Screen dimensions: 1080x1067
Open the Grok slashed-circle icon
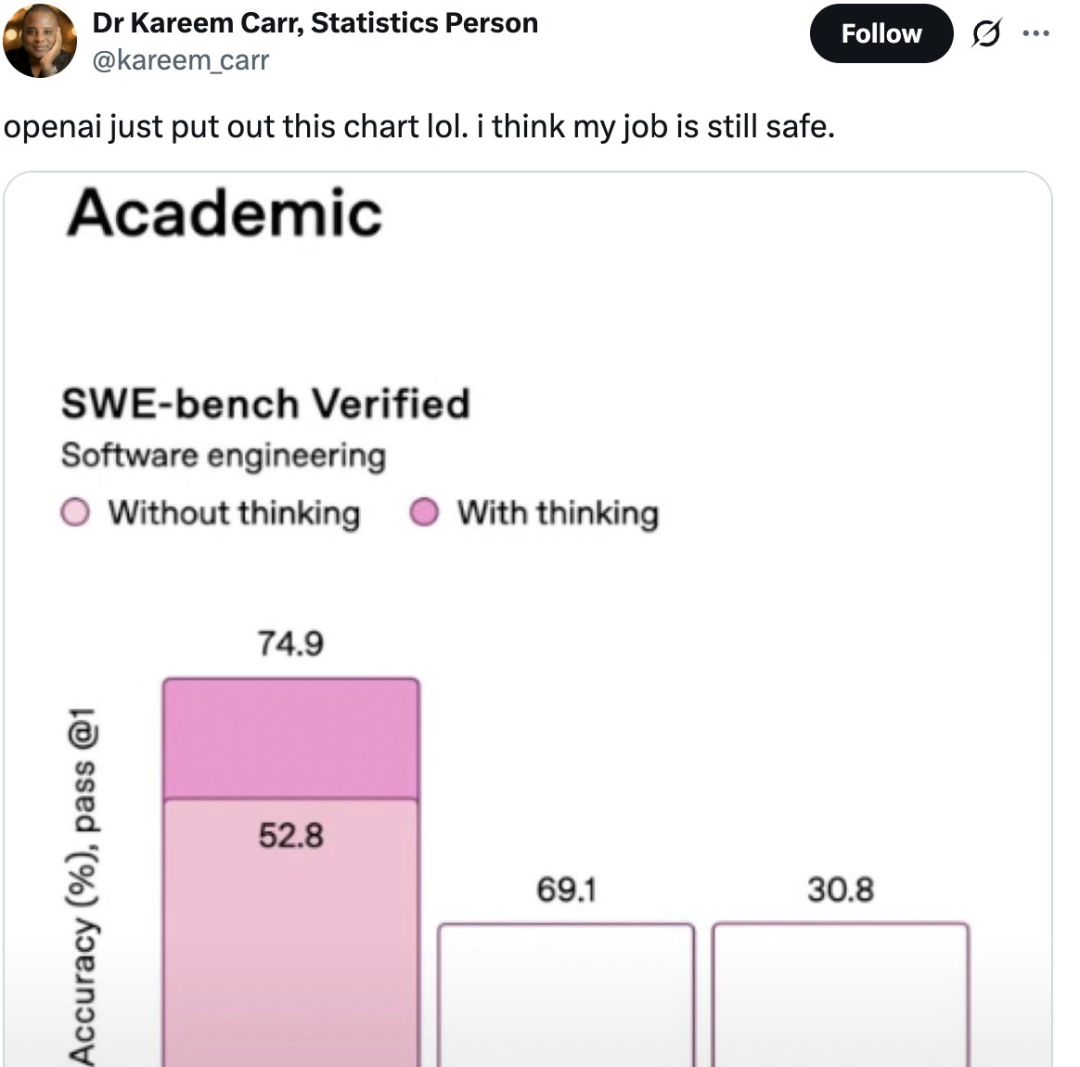coord(990,34)
